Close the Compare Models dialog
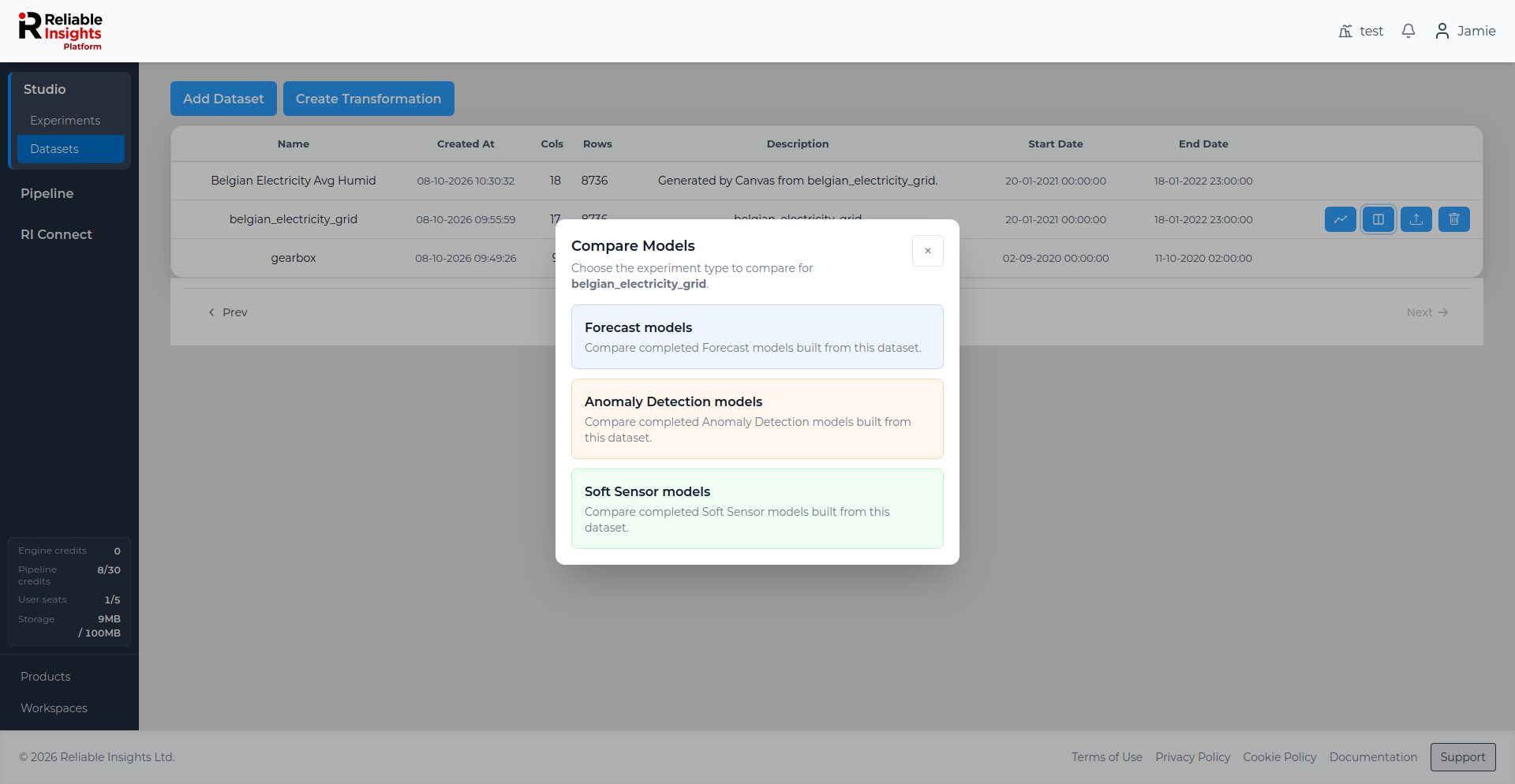Image resolution: width=1515 pixels, height=784 pixels. tap(928, 251)
